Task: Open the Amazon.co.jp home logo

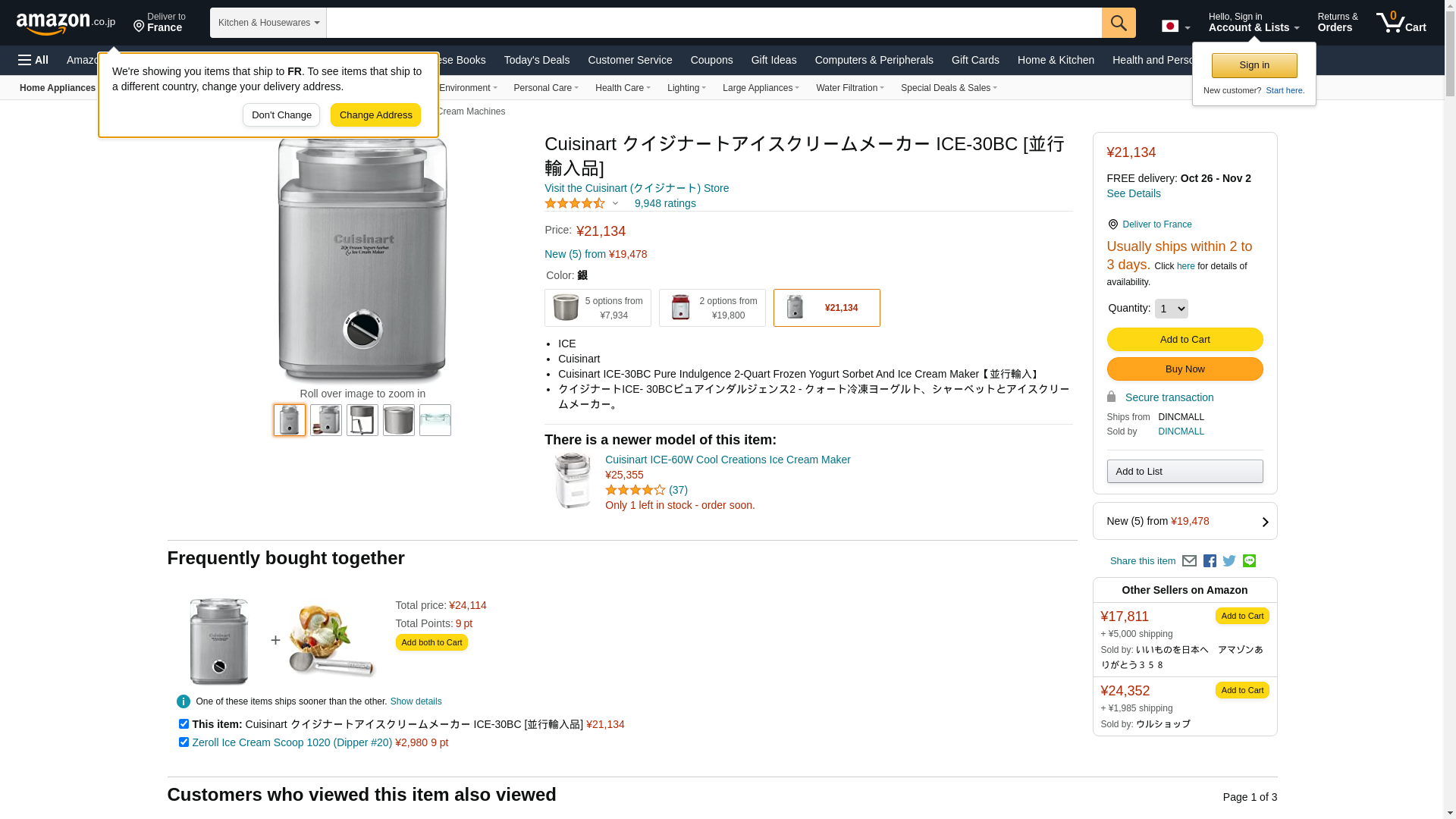Action: click(x=66, y=23)
